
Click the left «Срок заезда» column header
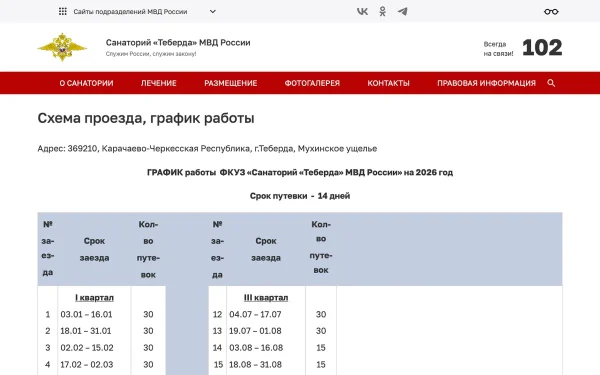pos(95,249)
